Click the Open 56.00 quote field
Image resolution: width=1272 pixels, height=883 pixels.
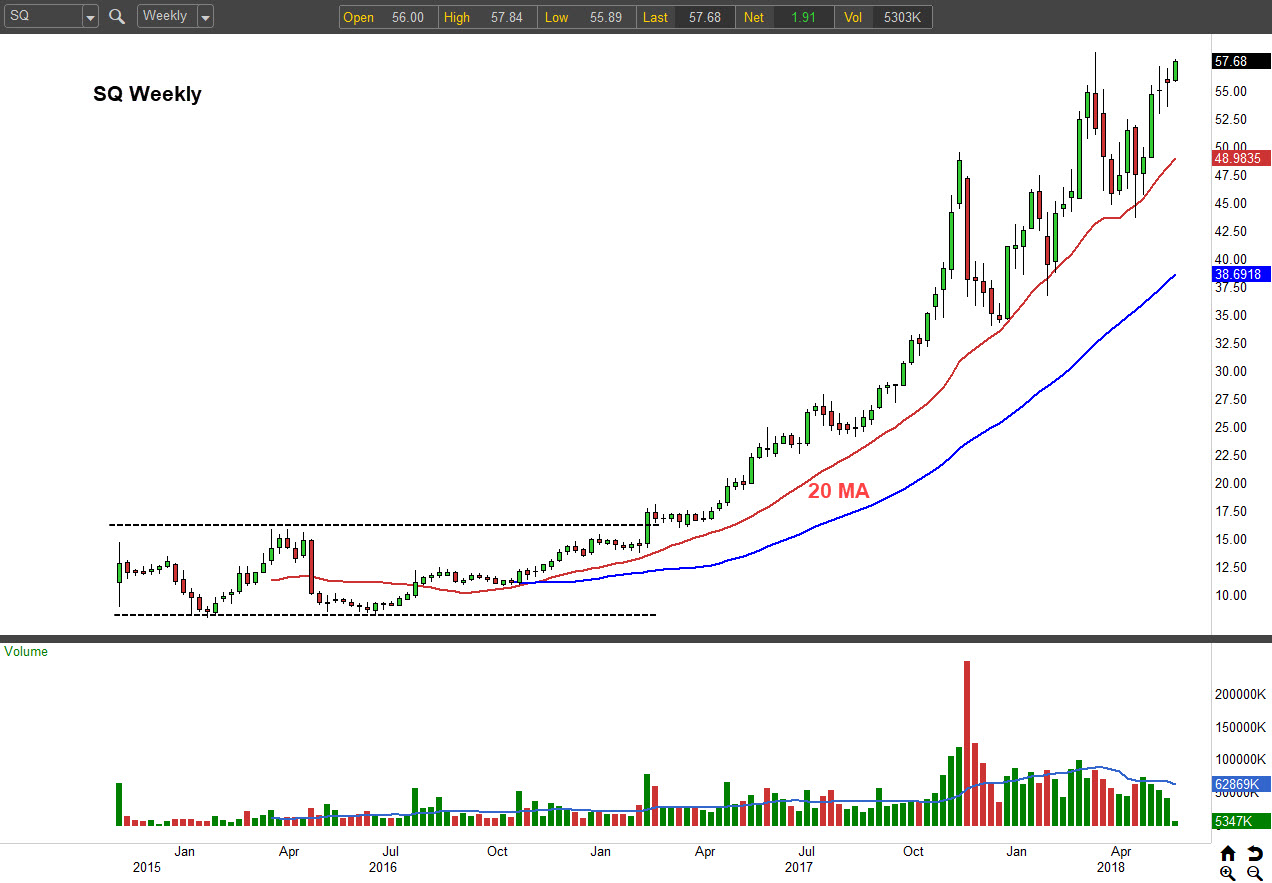coord(388,17)
